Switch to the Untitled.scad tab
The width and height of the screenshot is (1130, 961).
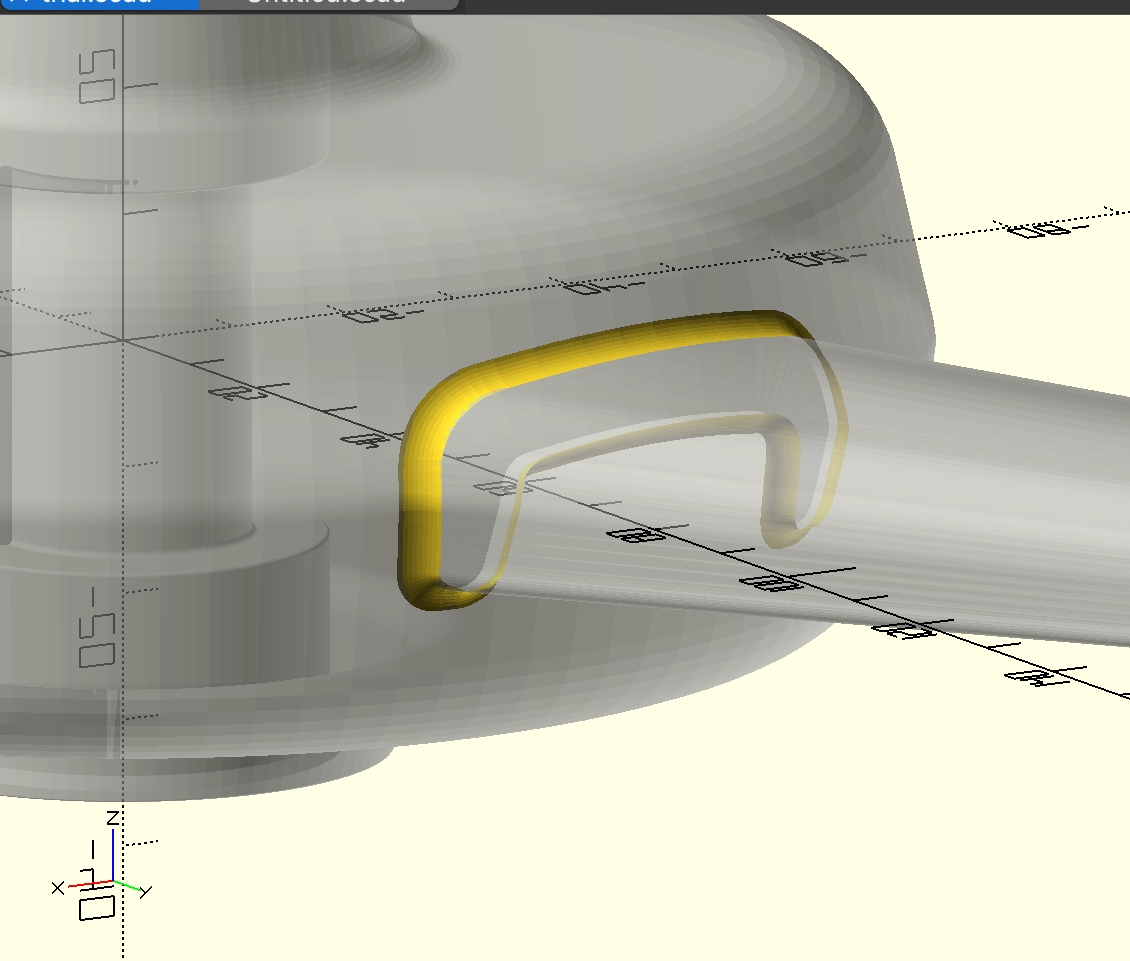point(328,3)
